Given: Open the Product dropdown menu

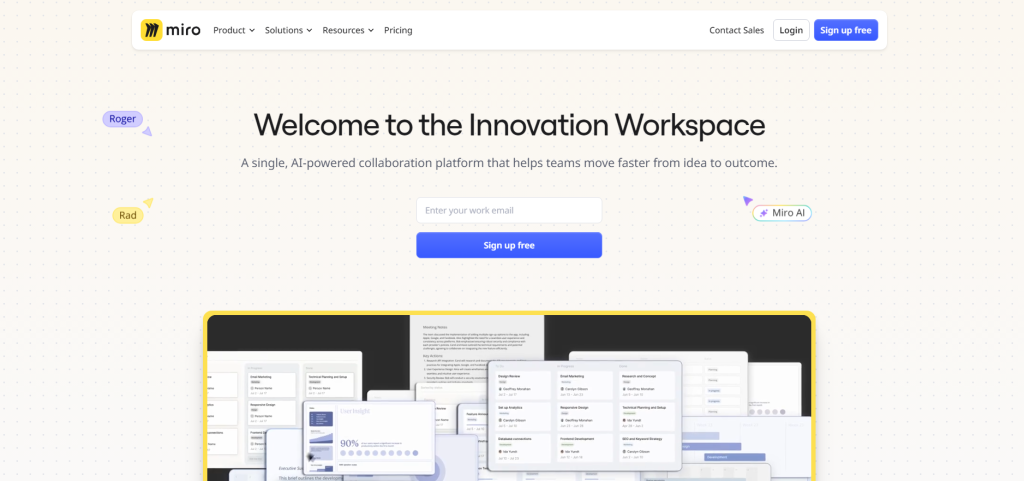Looking at the screenshot, I should [234, 30].
